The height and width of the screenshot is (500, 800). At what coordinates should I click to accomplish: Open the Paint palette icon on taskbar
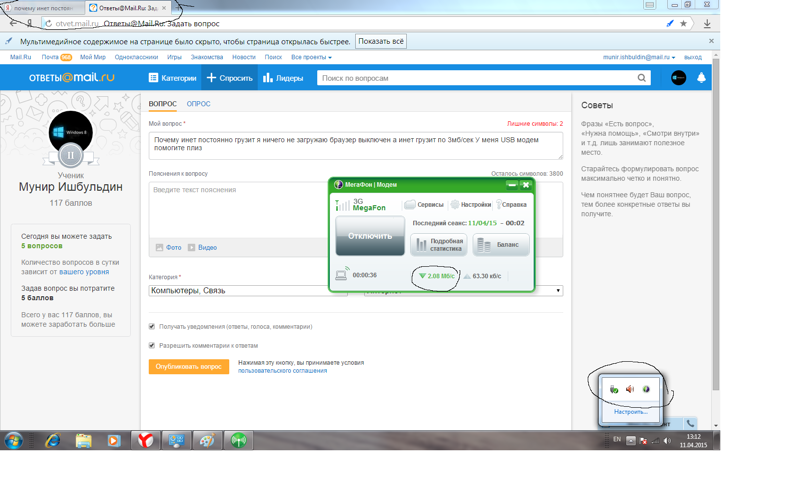[207, 440]
